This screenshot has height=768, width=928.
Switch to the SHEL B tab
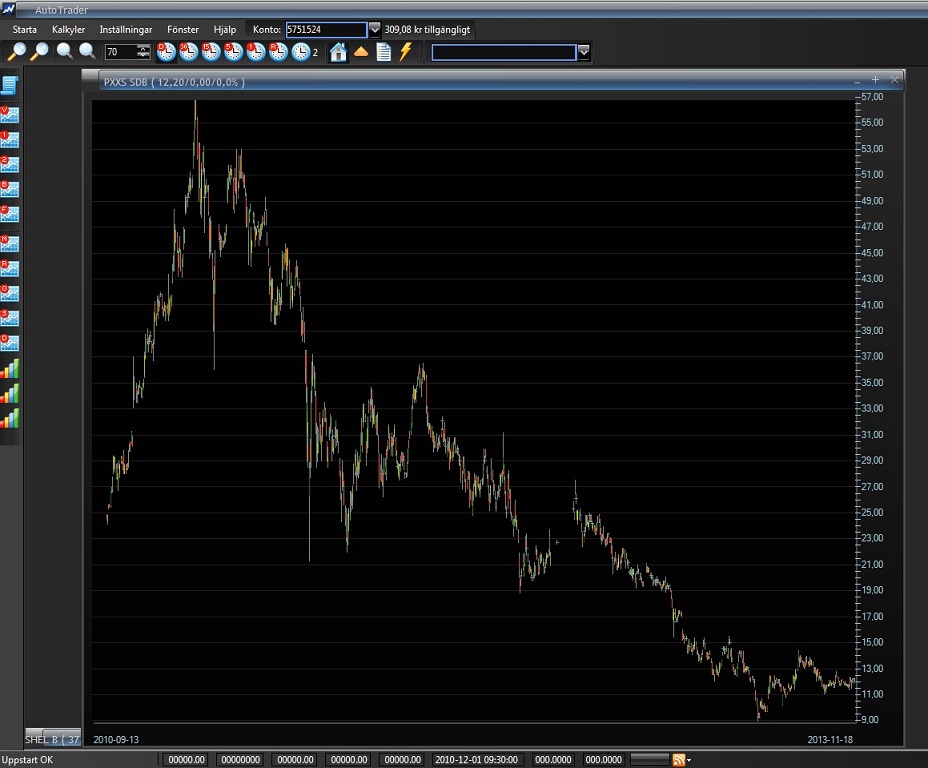tap(52, 740)
